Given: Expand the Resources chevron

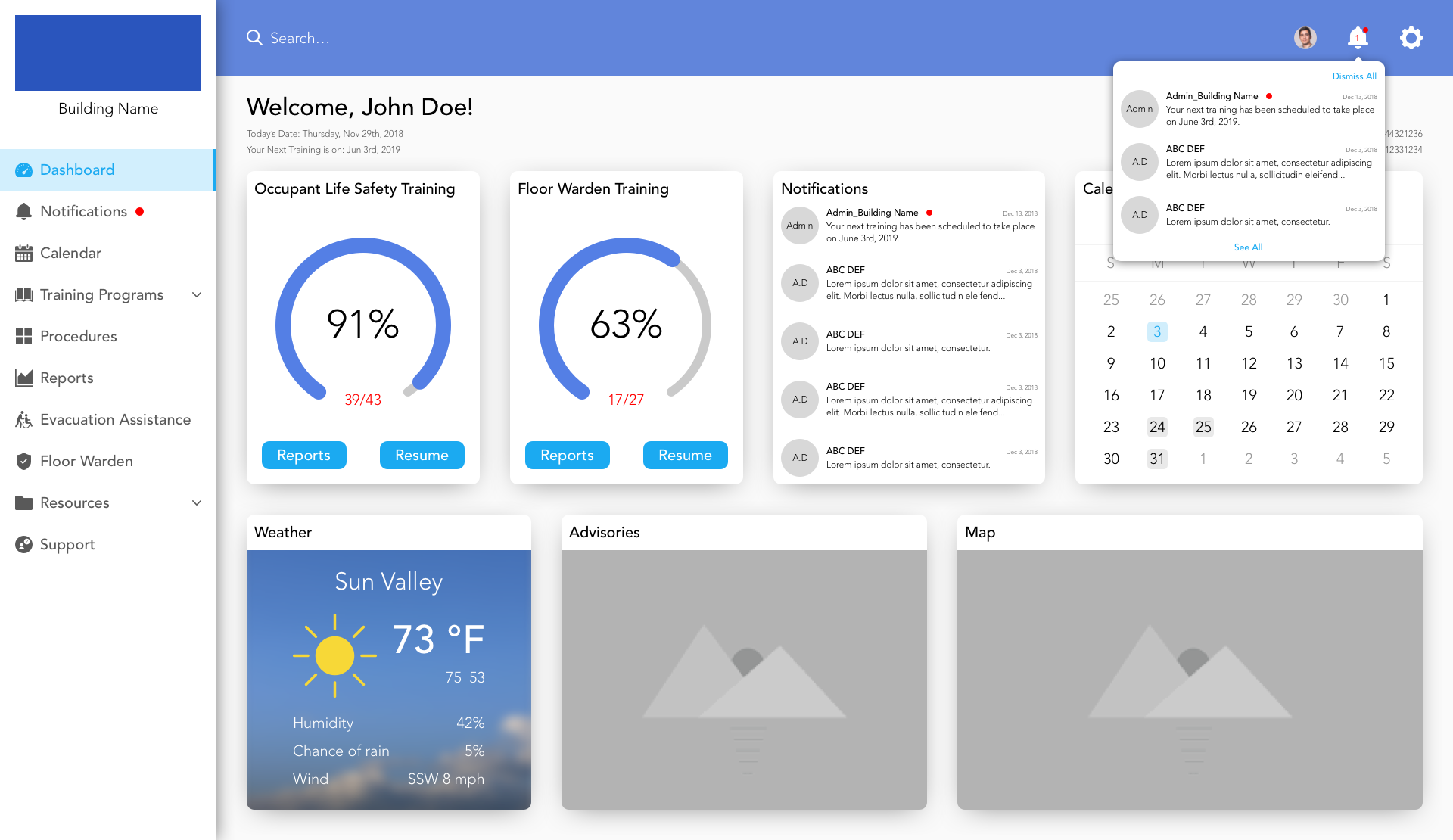Looking at the screenshot, I should [197, 503].
